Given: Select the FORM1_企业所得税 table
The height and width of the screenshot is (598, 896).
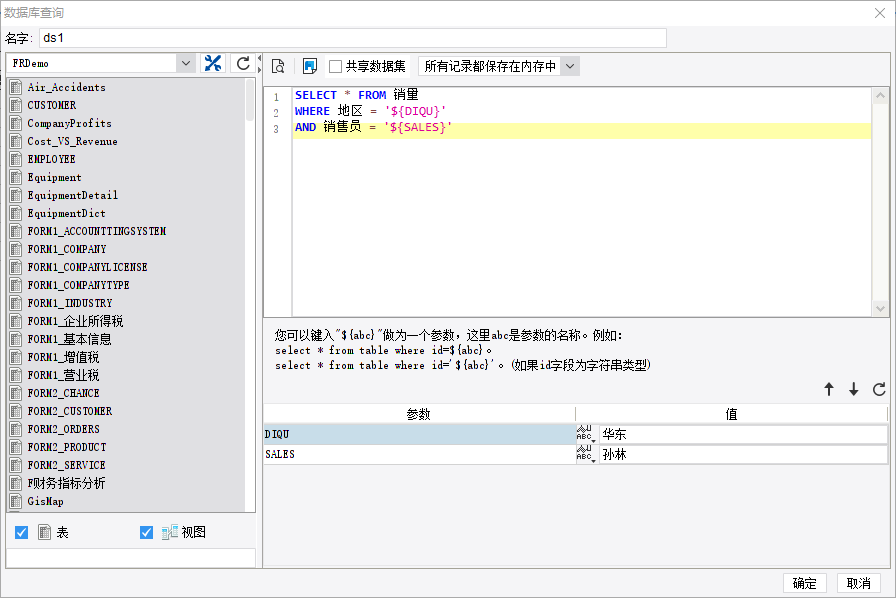Looking at the screenshot, I should [x=75, y=321].
